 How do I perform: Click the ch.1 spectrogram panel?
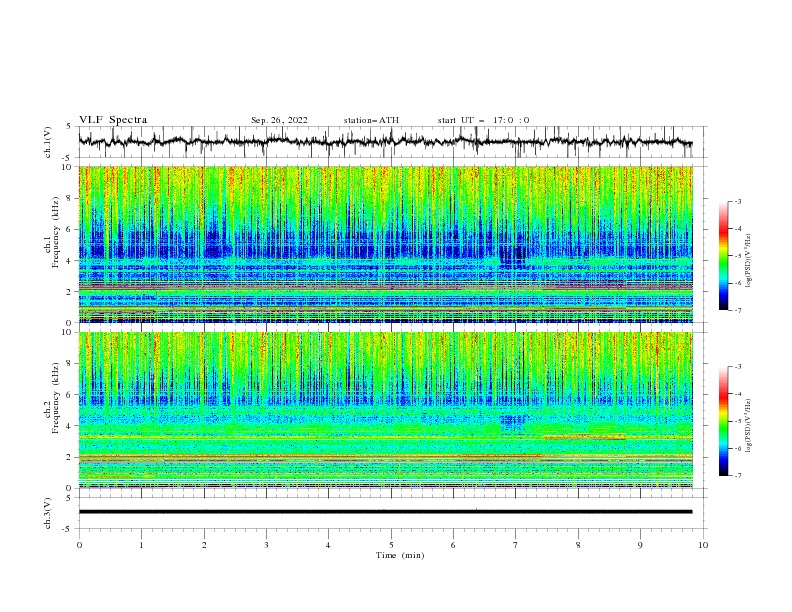[386, 244]
